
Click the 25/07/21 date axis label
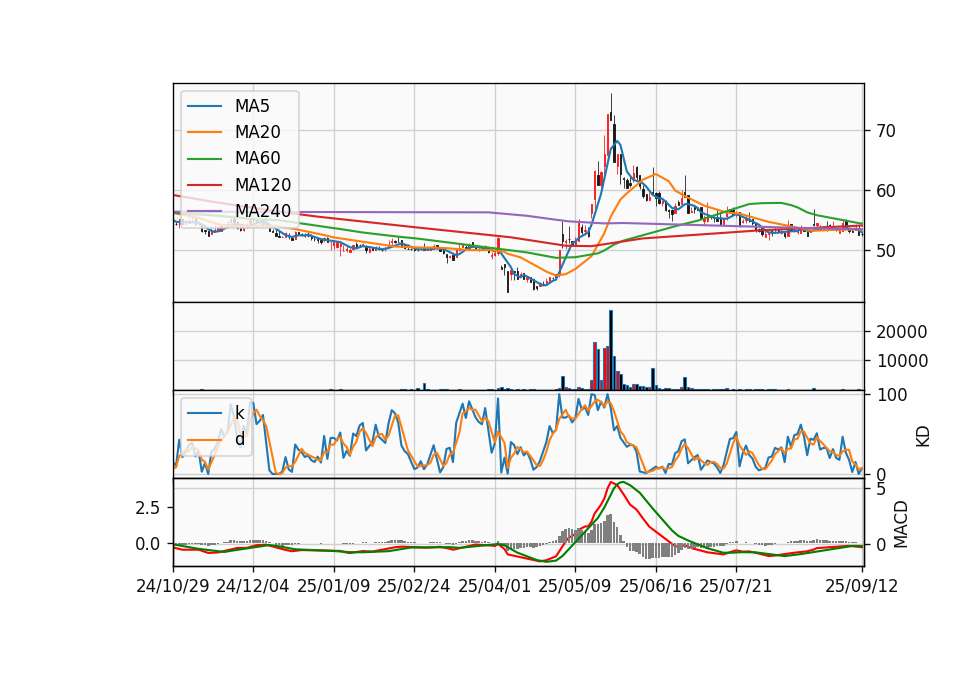pyautogui.click(x=736, y=586)
